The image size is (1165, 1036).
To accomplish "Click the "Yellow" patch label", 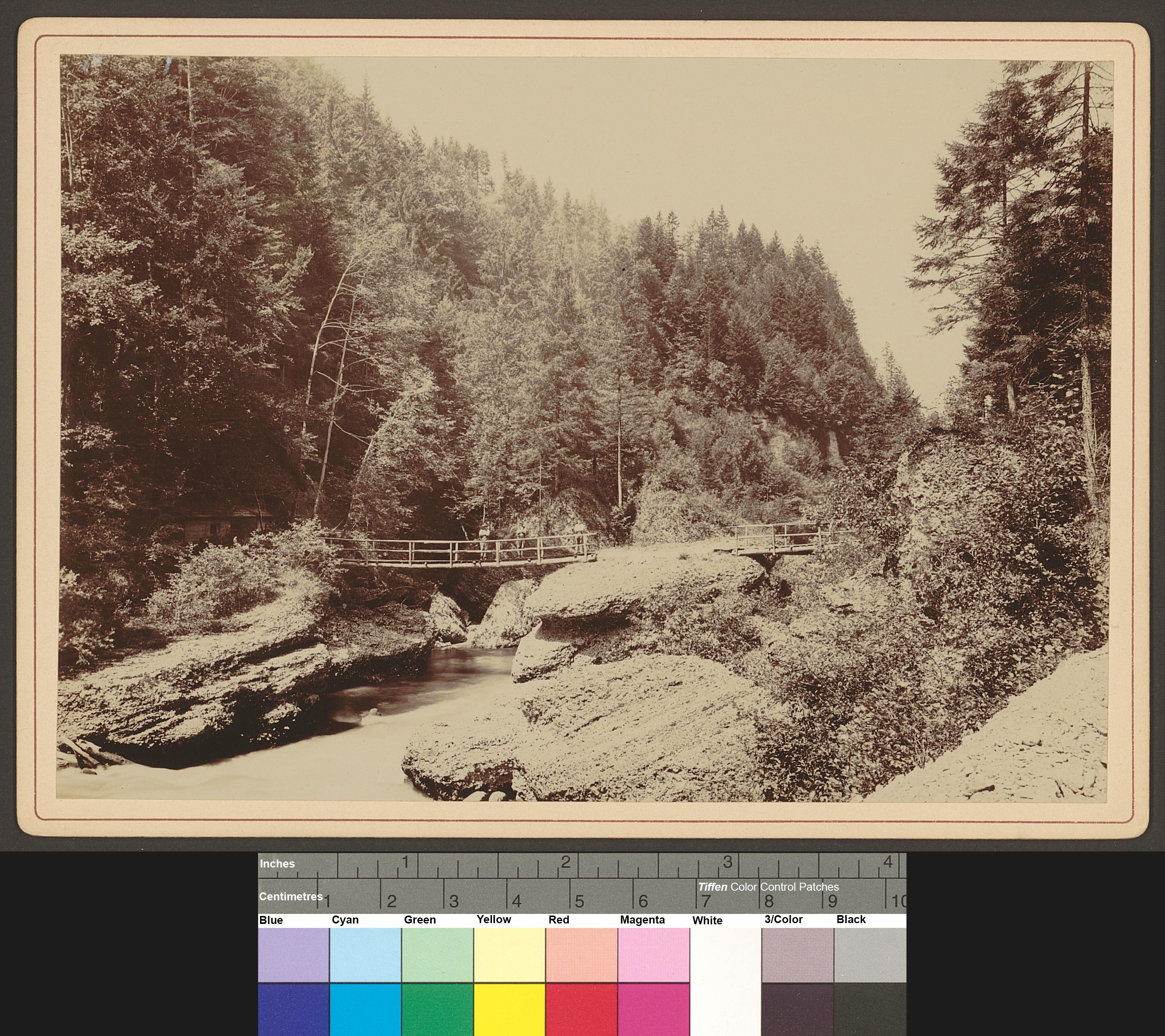I will (x=493, y=919).
